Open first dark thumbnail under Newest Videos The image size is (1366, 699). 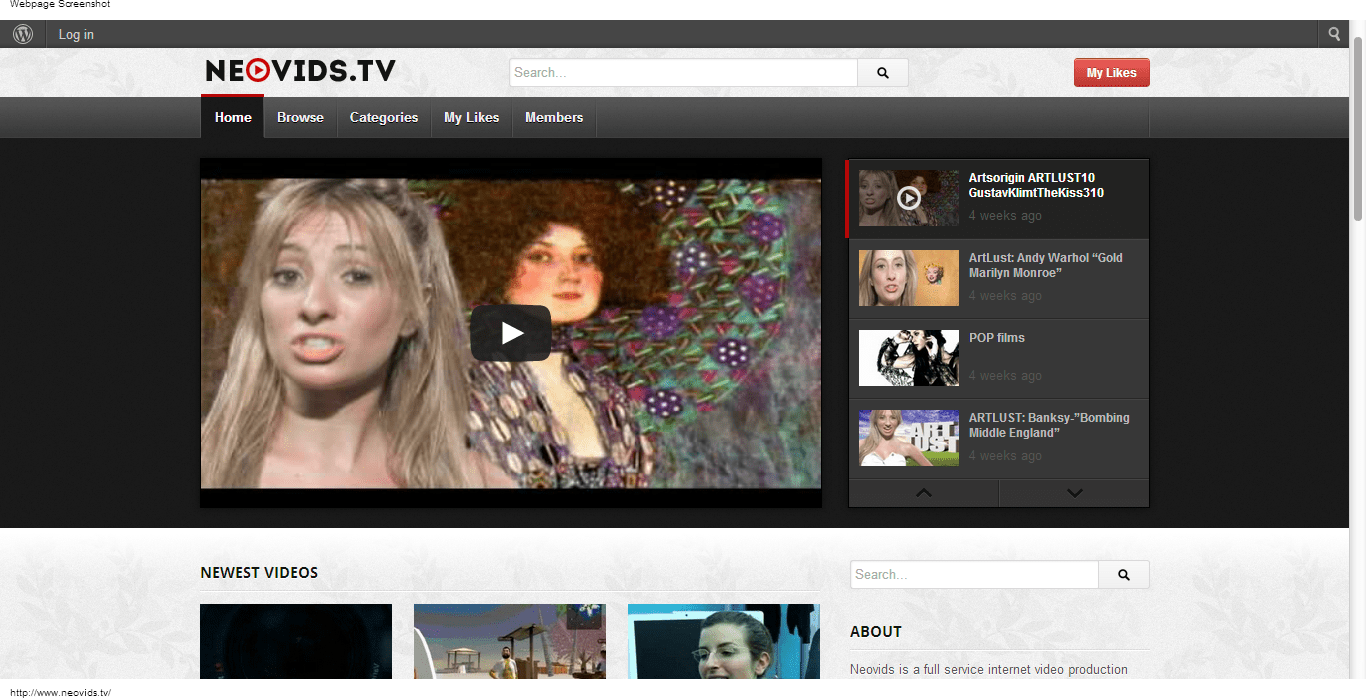(x=296, y=641)
